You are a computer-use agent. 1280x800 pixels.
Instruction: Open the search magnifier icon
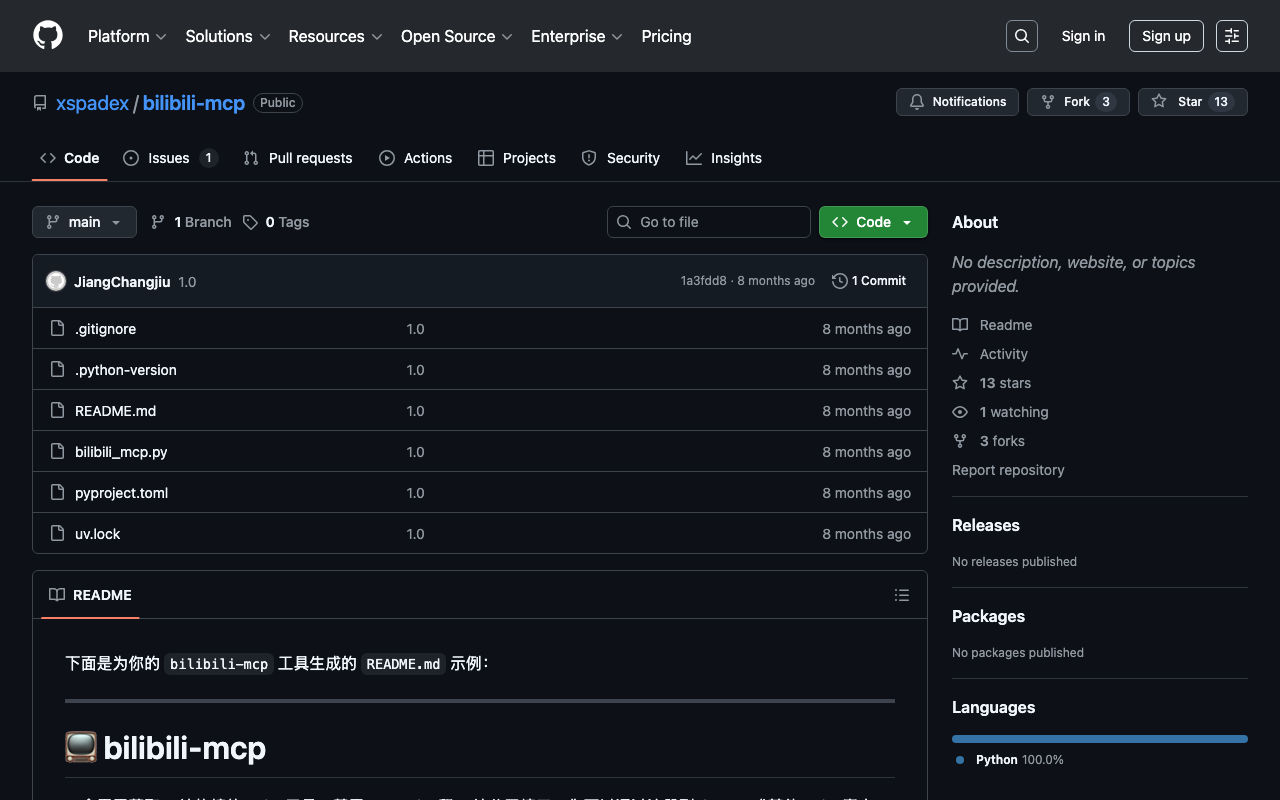(1021, 36)
